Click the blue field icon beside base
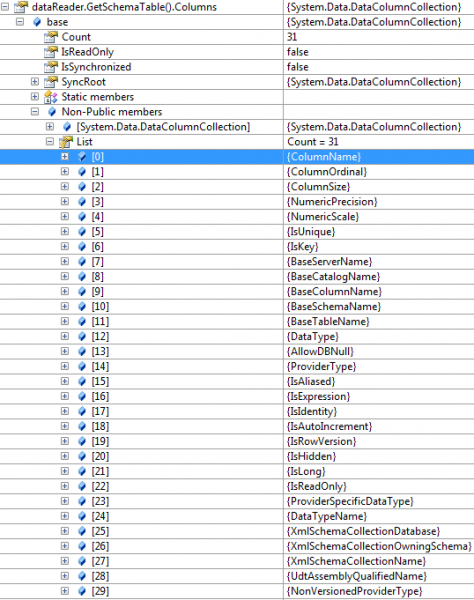 click(37, 22)
